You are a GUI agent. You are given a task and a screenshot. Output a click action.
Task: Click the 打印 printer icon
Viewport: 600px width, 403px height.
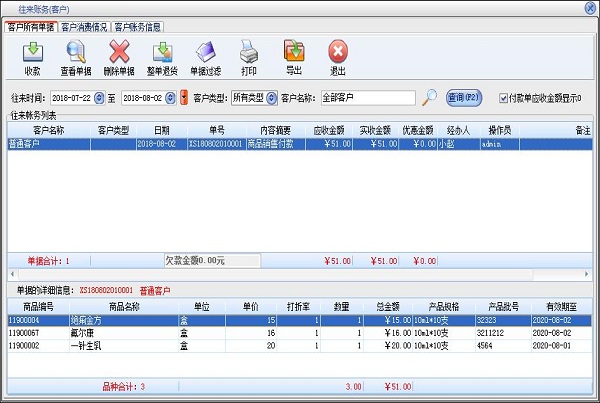click(250, 56)
